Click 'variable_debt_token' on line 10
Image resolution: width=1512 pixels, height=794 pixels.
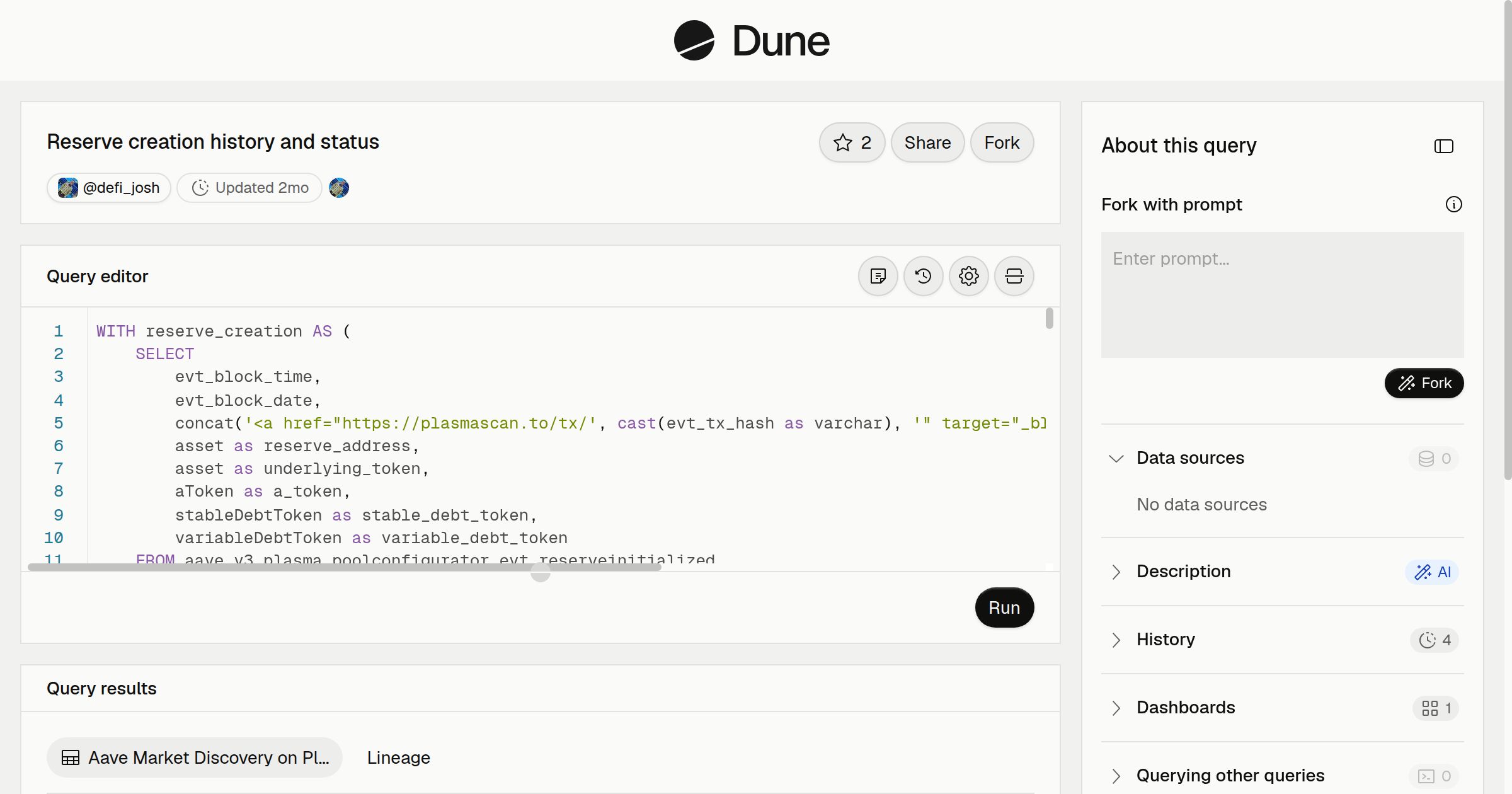click(x=474, y=538)
